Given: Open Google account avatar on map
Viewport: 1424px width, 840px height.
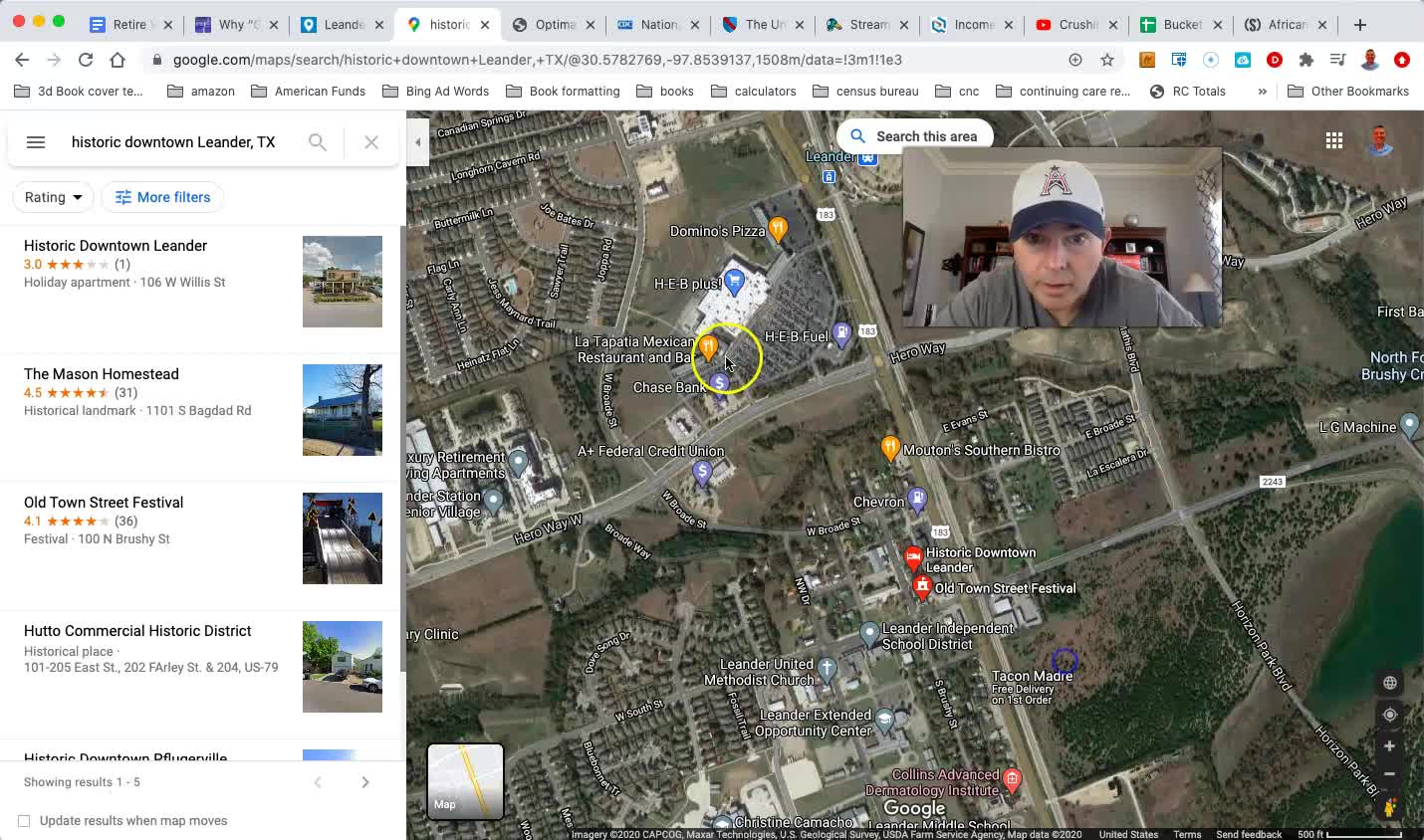Looking at the screenshot, I should tap(1380, 140).
